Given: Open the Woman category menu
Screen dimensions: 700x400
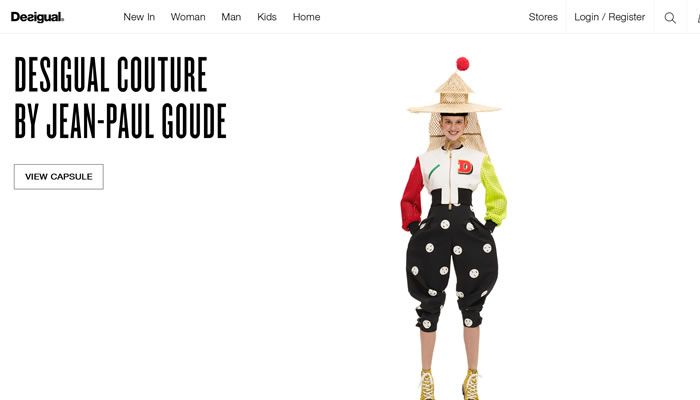Looking at the screenshot, I should 188,17.
